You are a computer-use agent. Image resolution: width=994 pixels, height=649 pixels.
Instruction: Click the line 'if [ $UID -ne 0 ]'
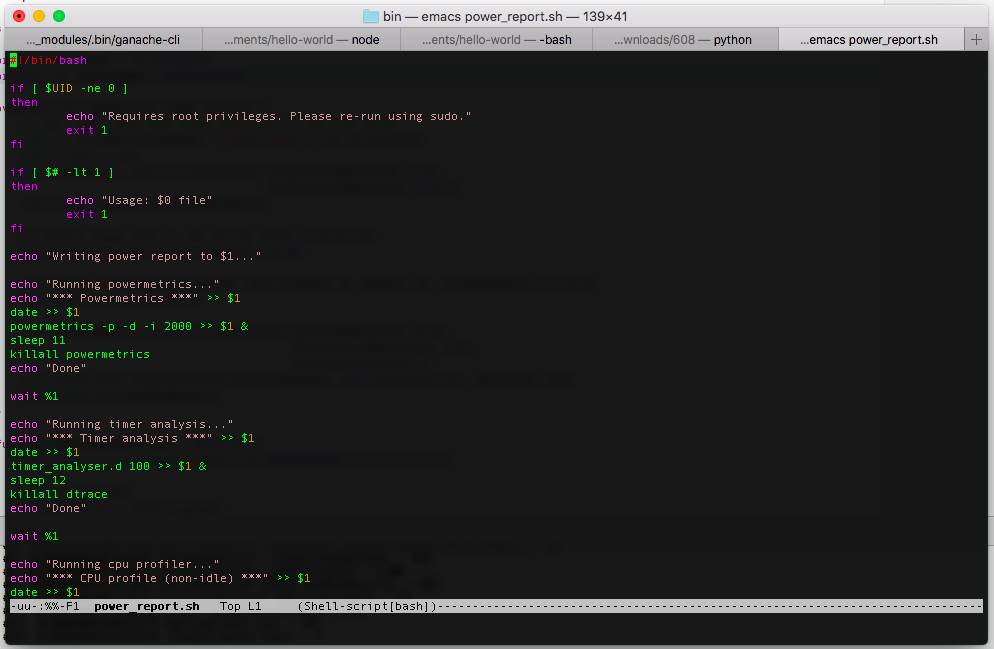coord(69,88)
